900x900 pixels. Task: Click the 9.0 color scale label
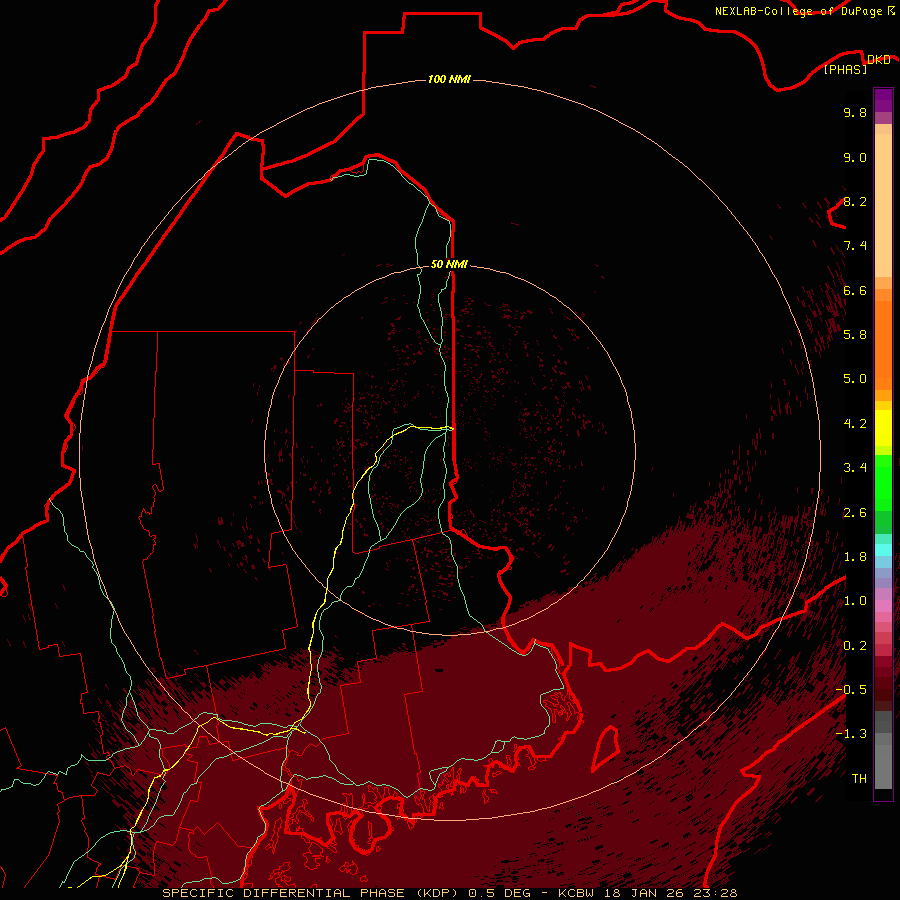(x=855, y=157)
